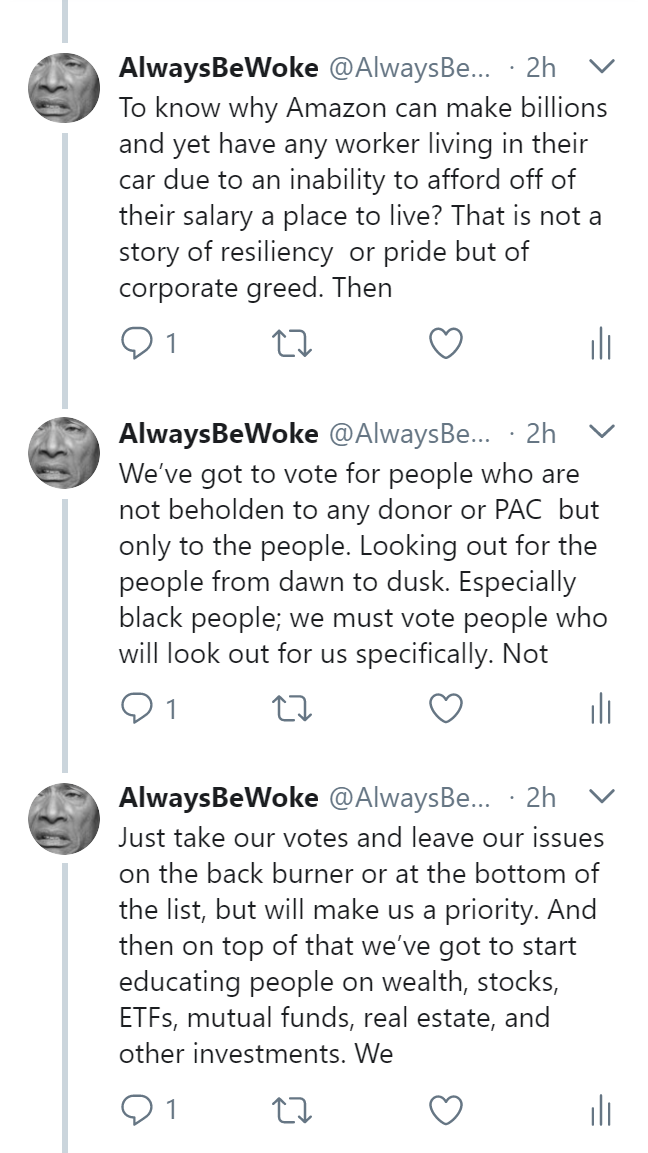The height and width of the screenshot is (1153, 648).
Task: Expand options chevron on Amazon tweet
Action: [x=600, y=68]
